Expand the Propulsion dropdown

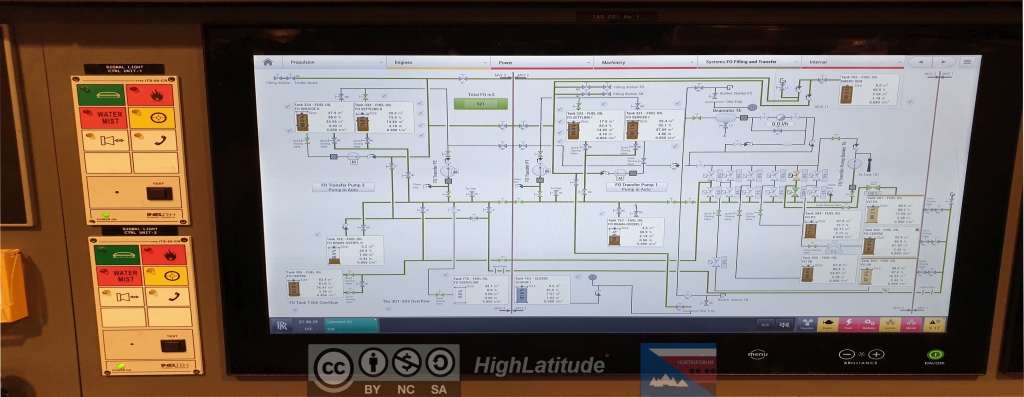[x=381, y=62]
